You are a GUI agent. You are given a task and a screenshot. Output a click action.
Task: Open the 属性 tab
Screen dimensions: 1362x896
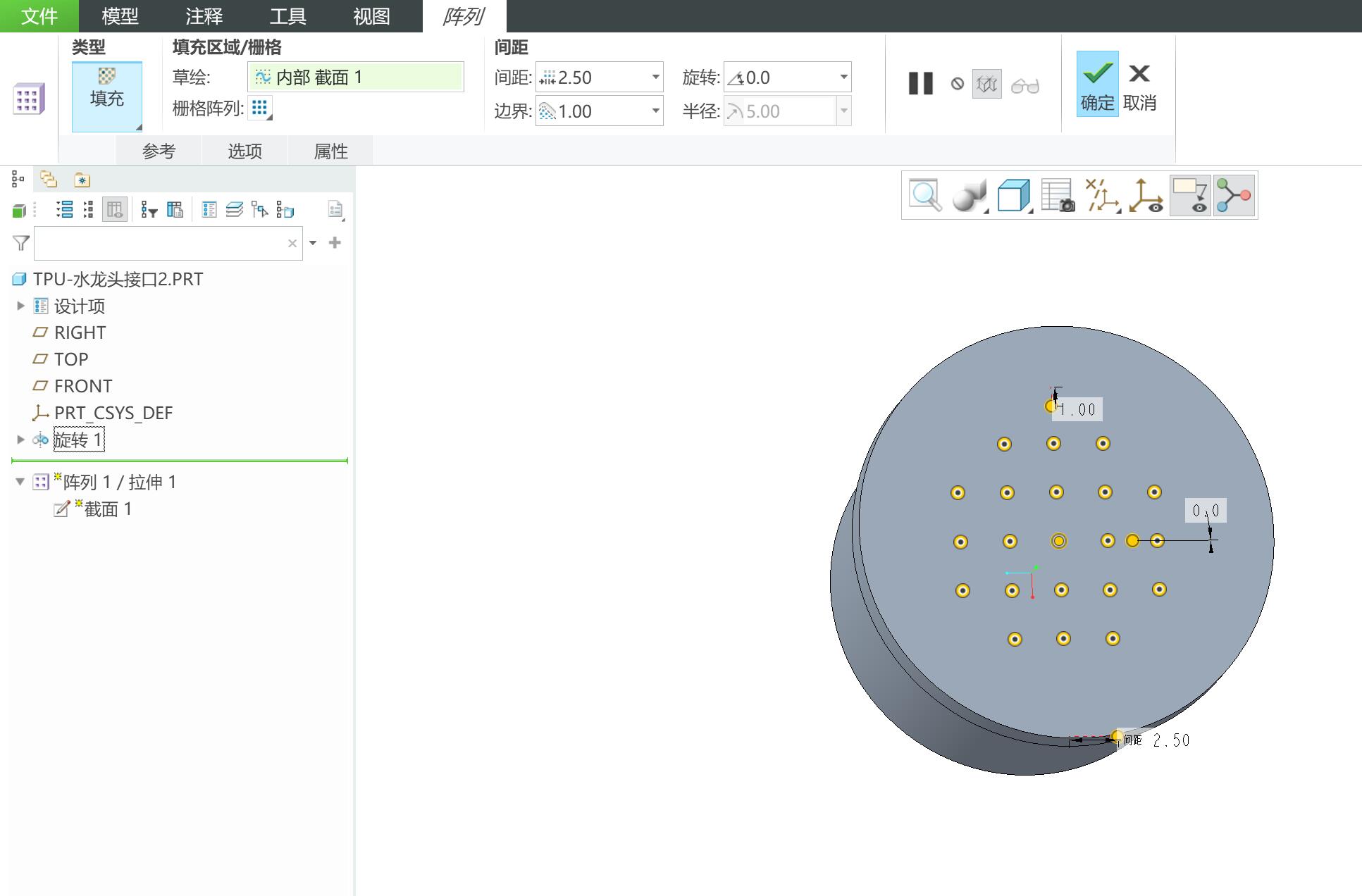331,151
